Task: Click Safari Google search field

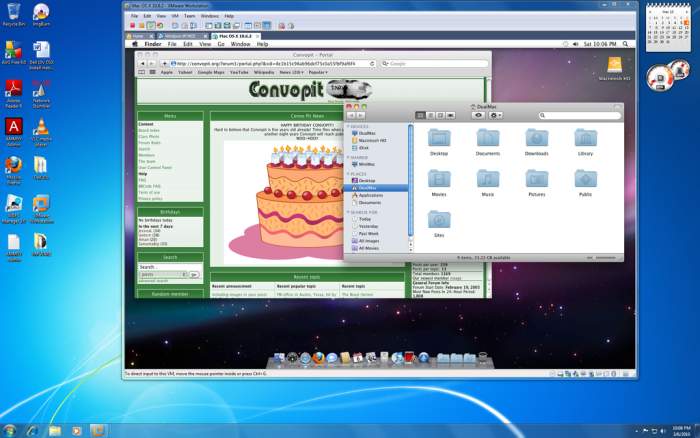Action: (x=434, y=64)
